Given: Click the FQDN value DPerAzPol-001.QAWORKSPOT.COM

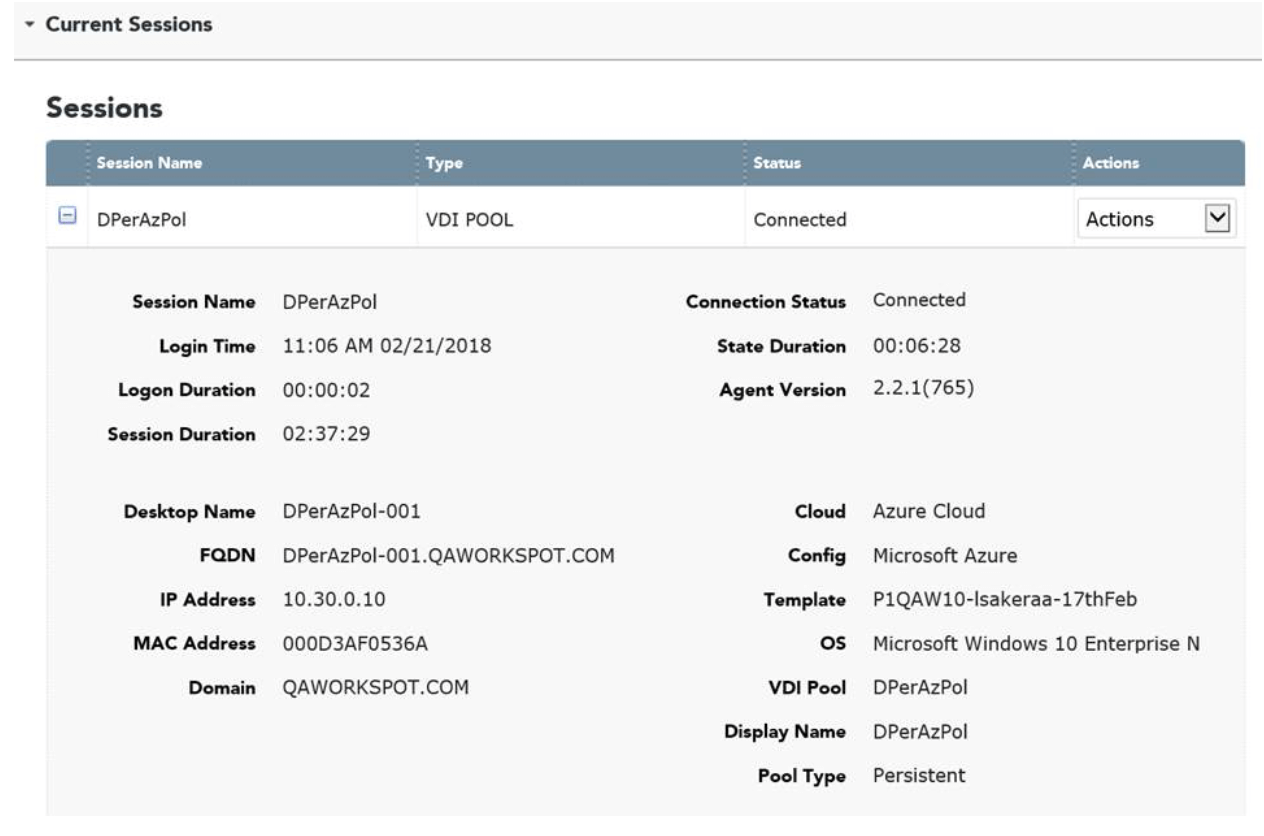Looking at the screenshot, I should 448,555.
